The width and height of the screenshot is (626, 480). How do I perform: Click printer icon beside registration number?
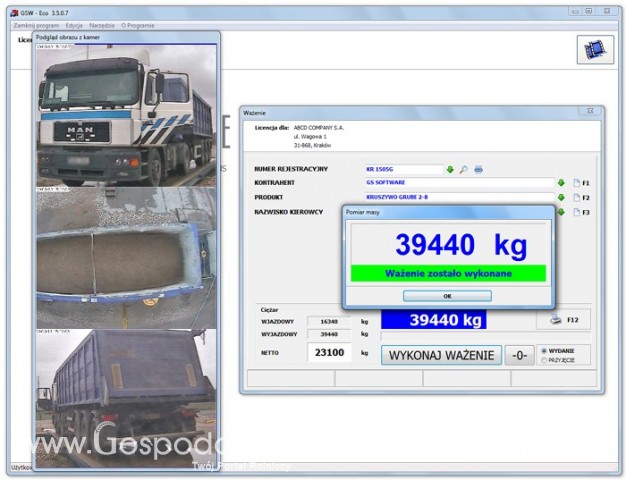pos(479,169)
